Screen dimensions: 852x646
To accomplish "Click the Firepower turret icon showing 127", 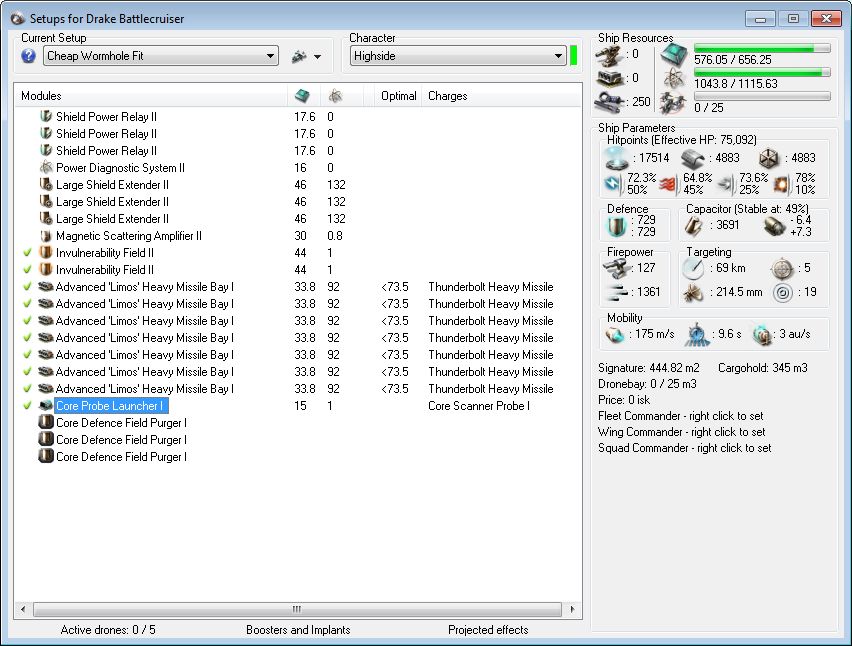I will pyautogui.click(x=616, y=268).
